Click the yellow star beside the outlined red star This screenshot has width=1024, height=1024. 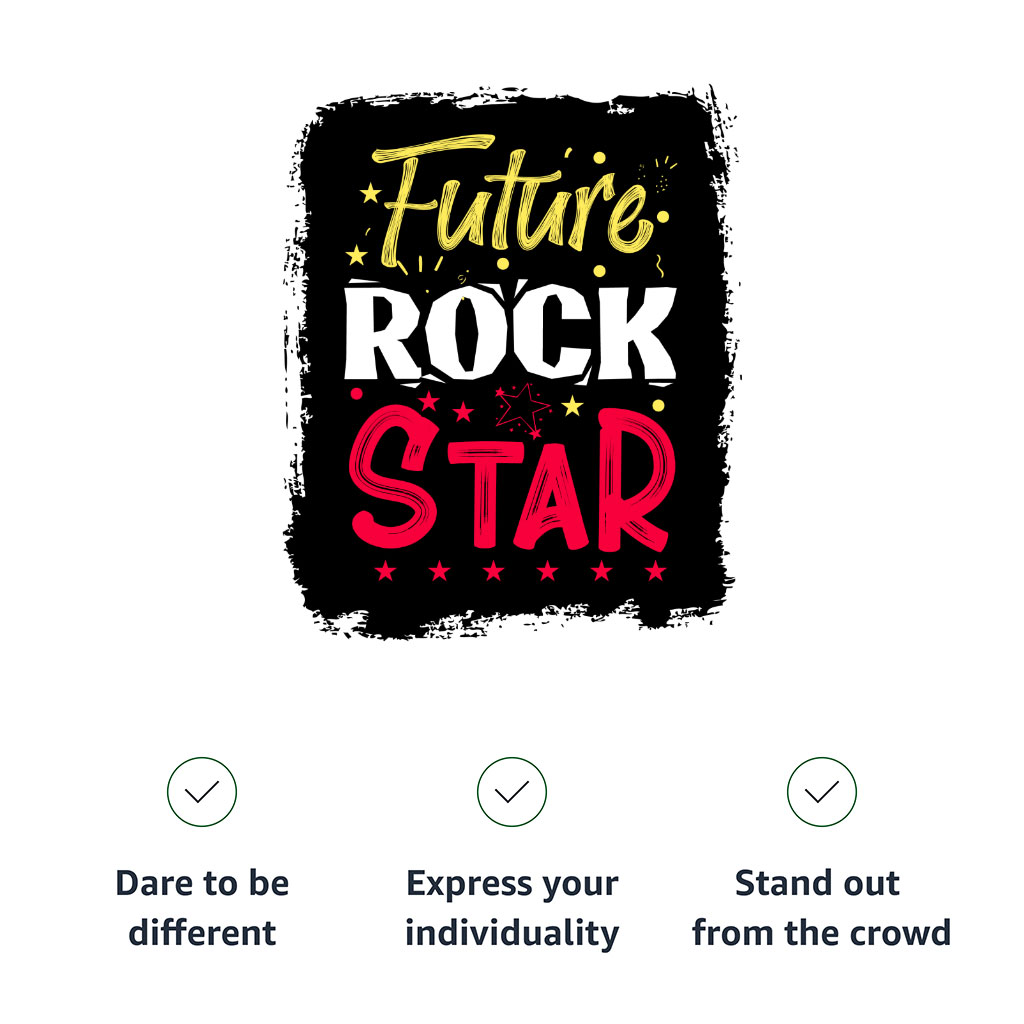[x=572, y=405]
